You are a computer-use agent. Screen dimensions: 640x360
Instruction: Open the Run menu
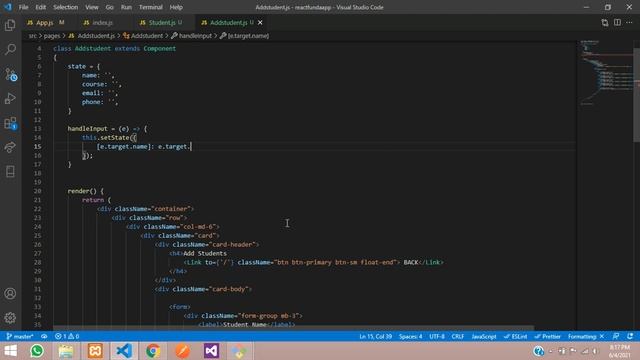coord(126,7)
